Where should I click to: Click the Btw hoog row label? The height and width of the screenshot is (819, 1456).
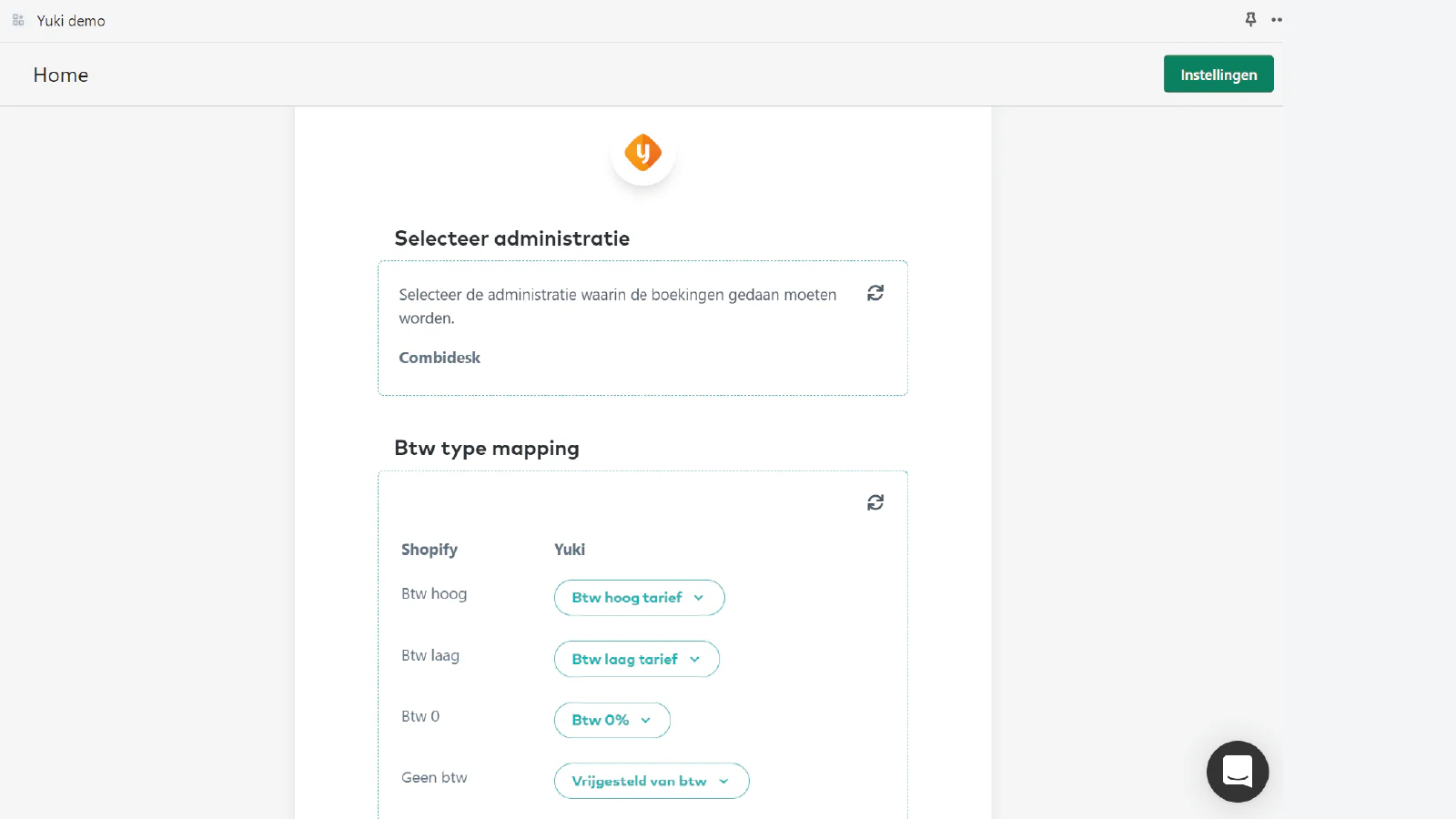click(x=434, y=594)
